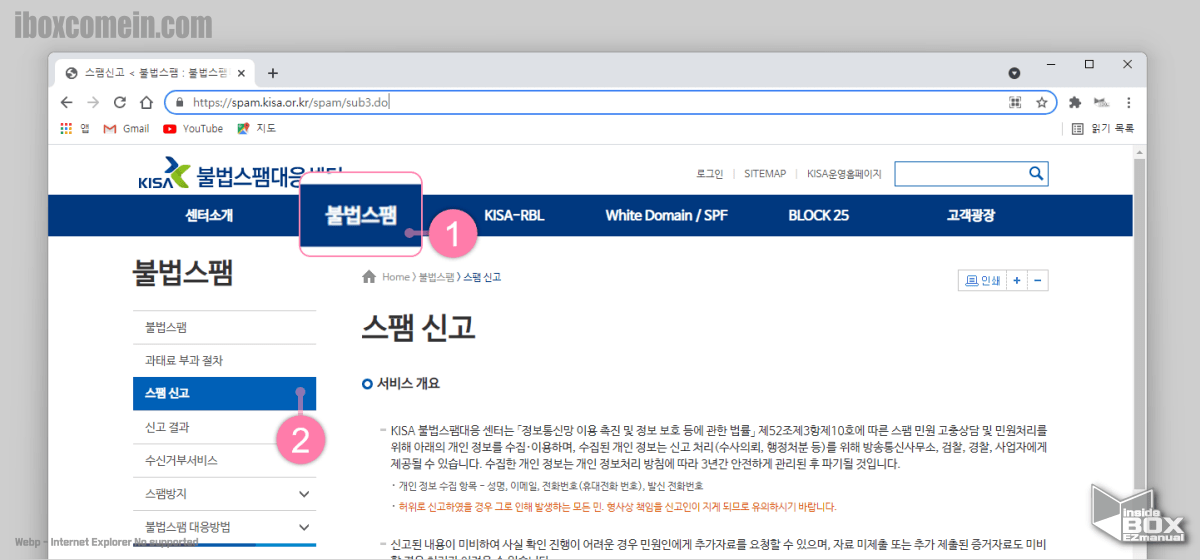Click the browser forward arrow

pyautogui.click(x=93, y=102)
